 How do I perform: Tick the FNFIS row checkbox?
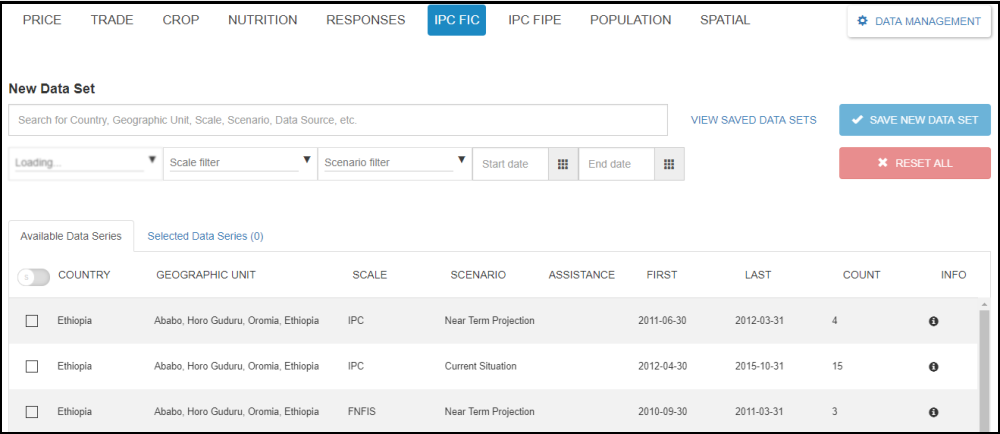point(32,412)
